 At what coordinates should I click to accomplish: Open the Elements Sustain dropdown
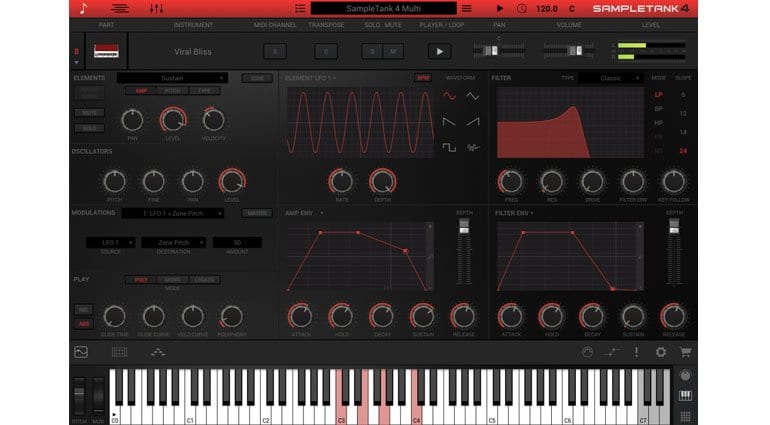172,78
